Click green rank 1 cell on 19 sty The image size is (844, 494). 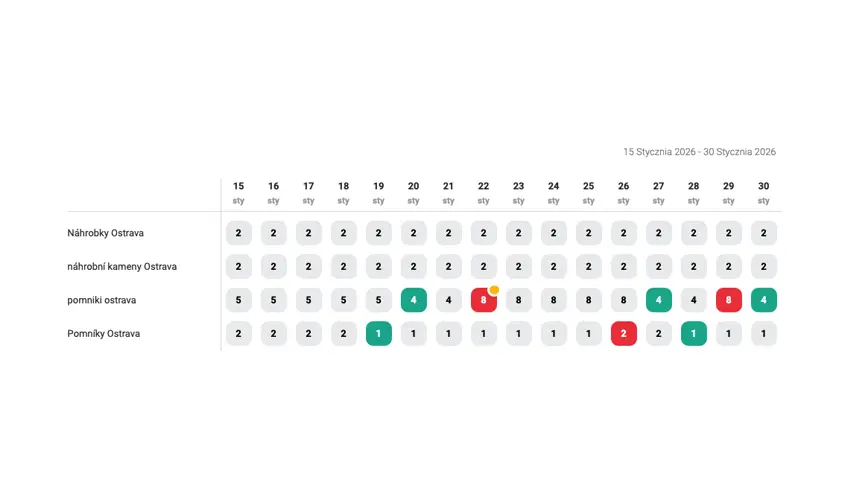[378, 334]
